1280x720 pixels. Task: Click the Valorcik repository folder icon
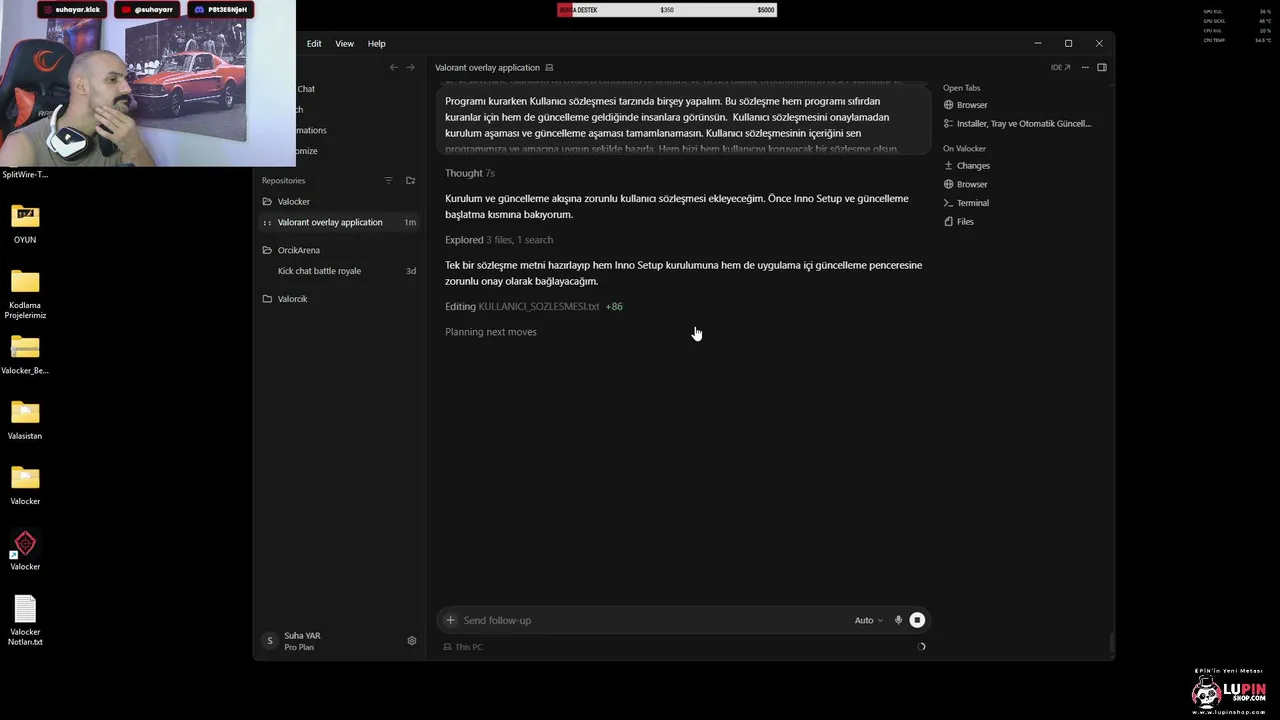click(x=267, y=299)
